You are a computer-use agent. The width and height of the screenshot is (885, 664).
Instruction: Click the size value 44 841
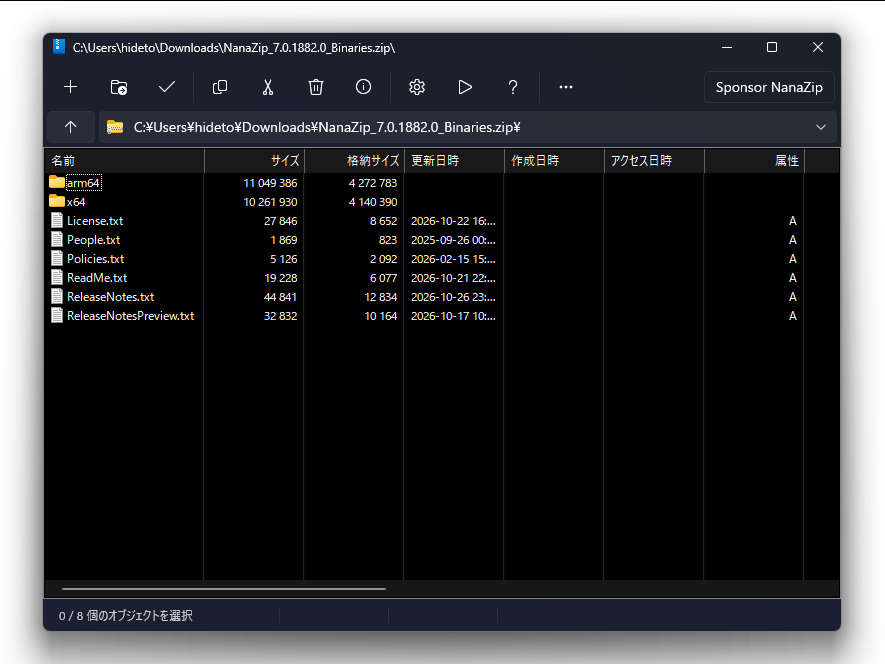click(281, 297)
